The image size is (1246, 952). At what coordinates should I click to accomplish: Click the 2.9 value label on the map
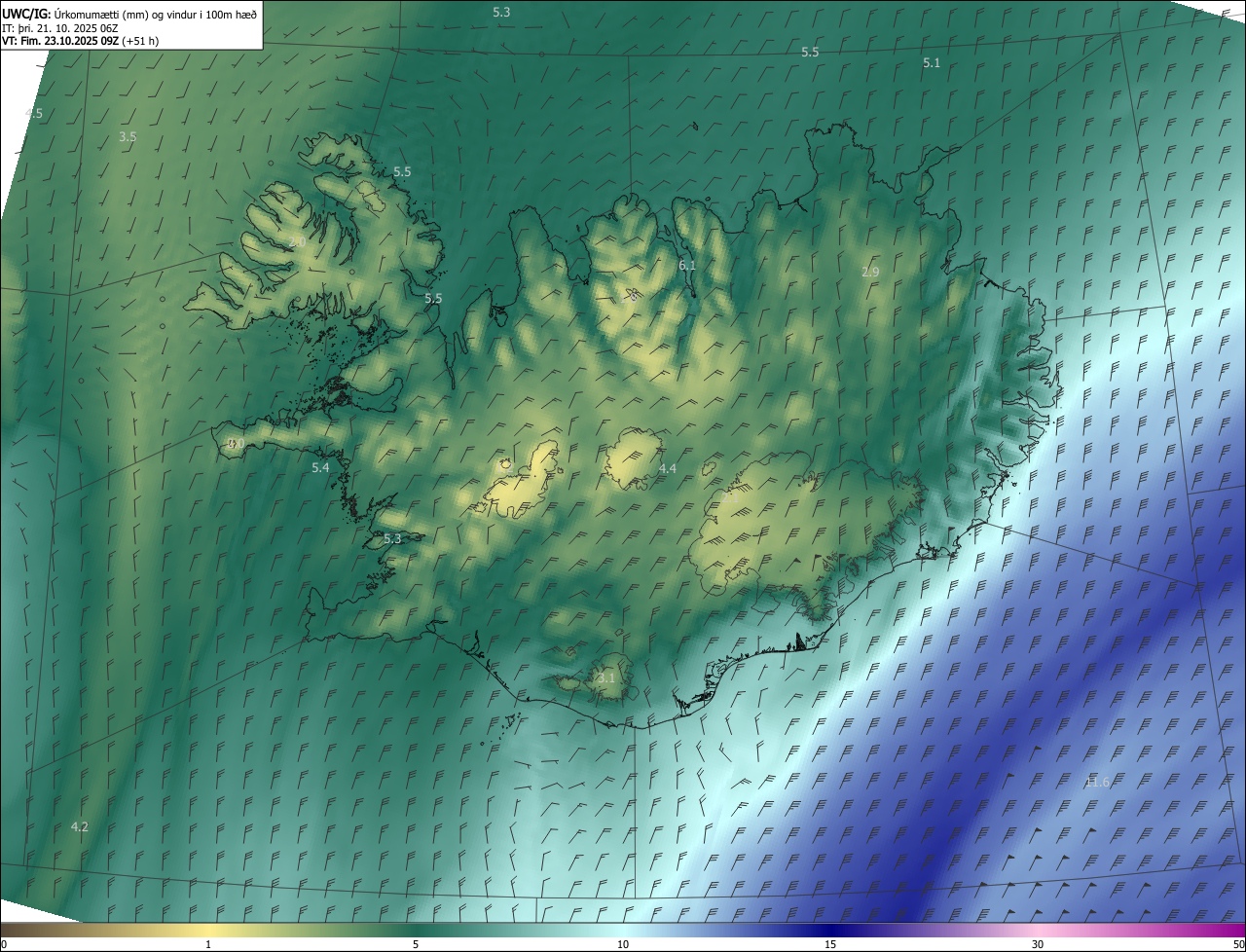[x=870, y=273]
